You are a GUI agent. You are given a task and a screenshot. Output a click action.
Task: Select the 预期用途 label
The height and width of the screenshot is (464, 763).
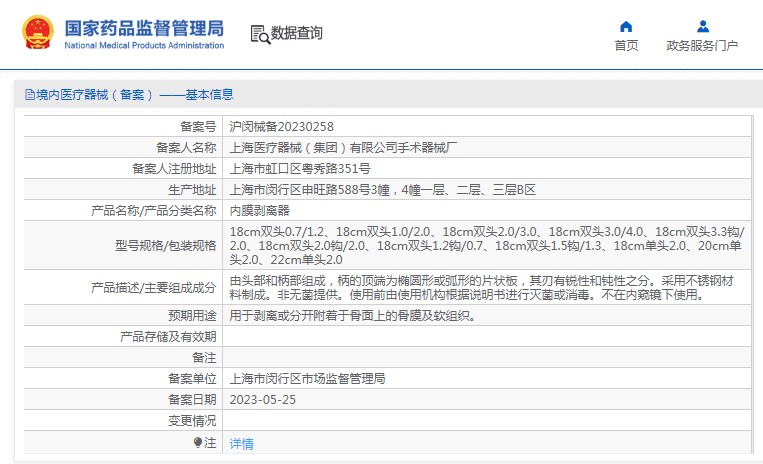(x=192, y=316)
